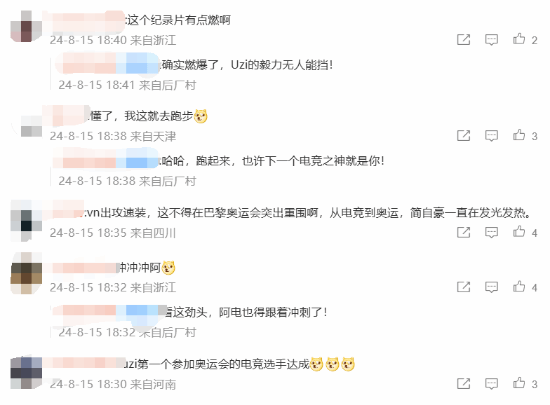Like the 冲冲冲阿 comment from 浙江
This screenshot has height=405, width=550.
tap(519, 287)
